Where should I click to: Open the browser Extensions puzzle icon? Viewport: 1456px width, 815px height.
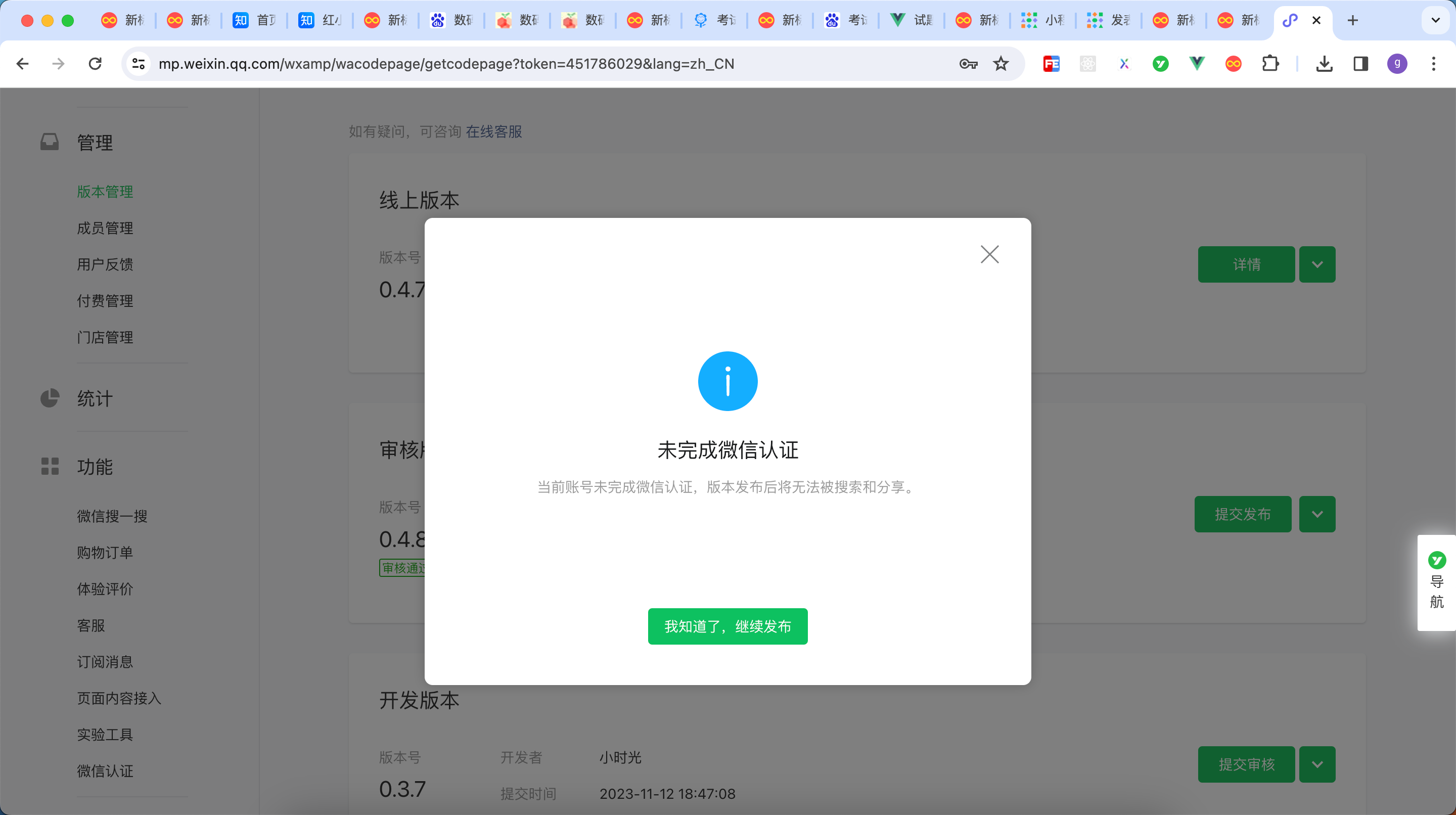pos(1270,64)
